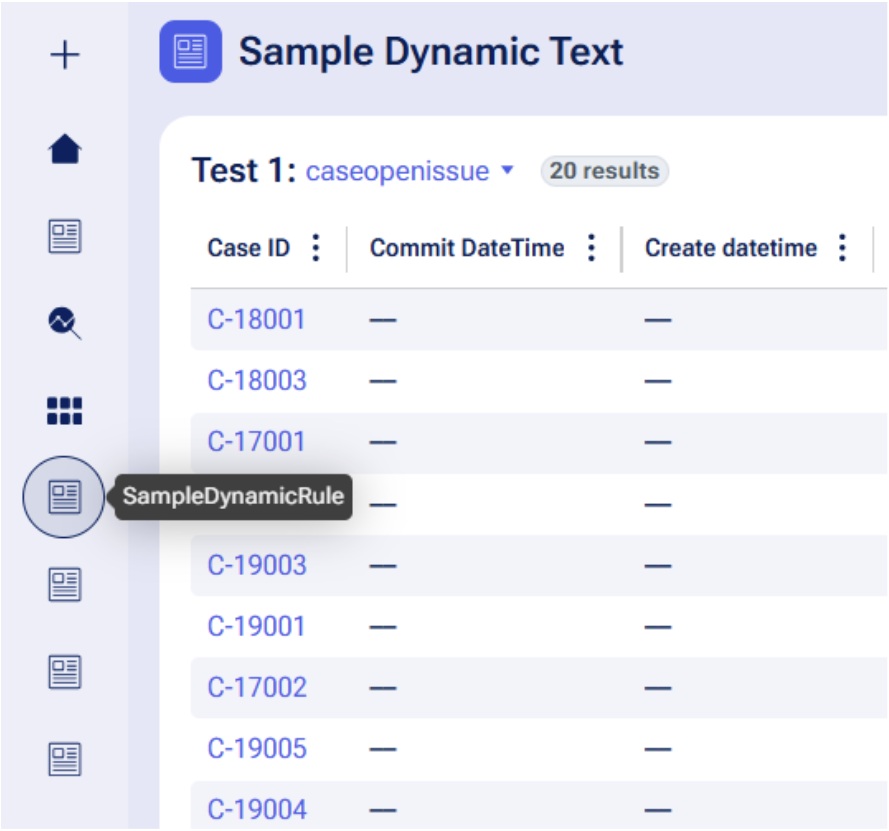Sort by Case ID column header
This screenshot has width=889, height=831.
tap(249, 248)
